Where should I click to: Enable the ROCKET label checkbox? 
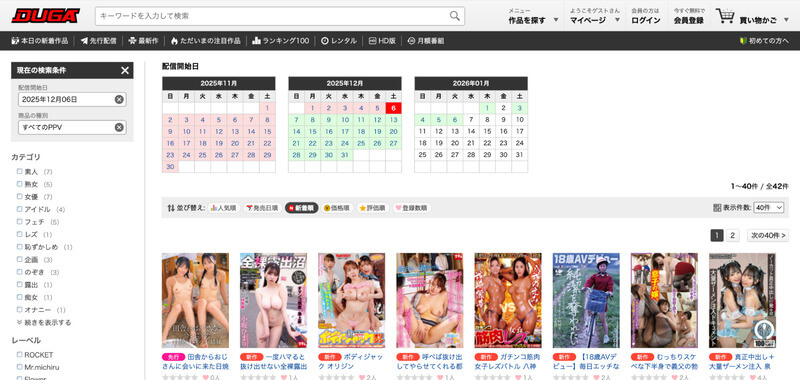pyautogui.click(x=19, y=355)
